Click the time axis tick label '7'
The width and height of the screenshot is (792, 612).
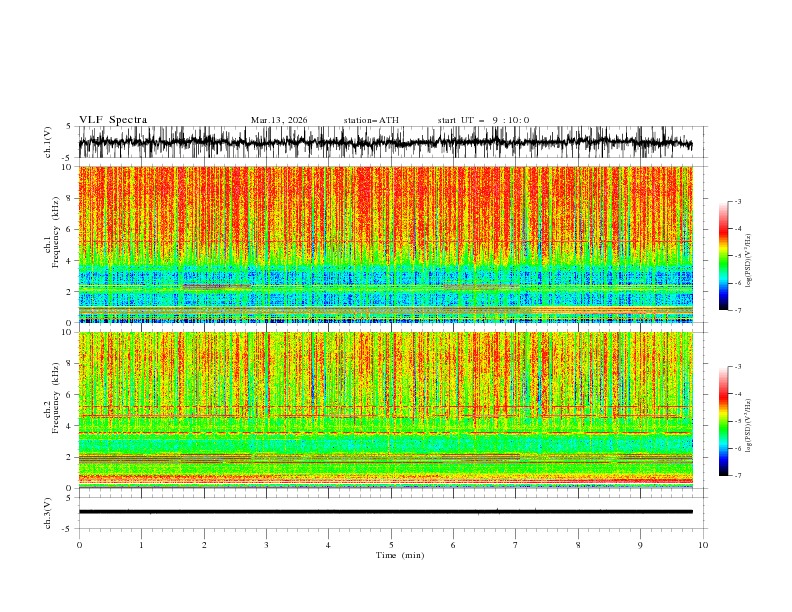[516, 545]
